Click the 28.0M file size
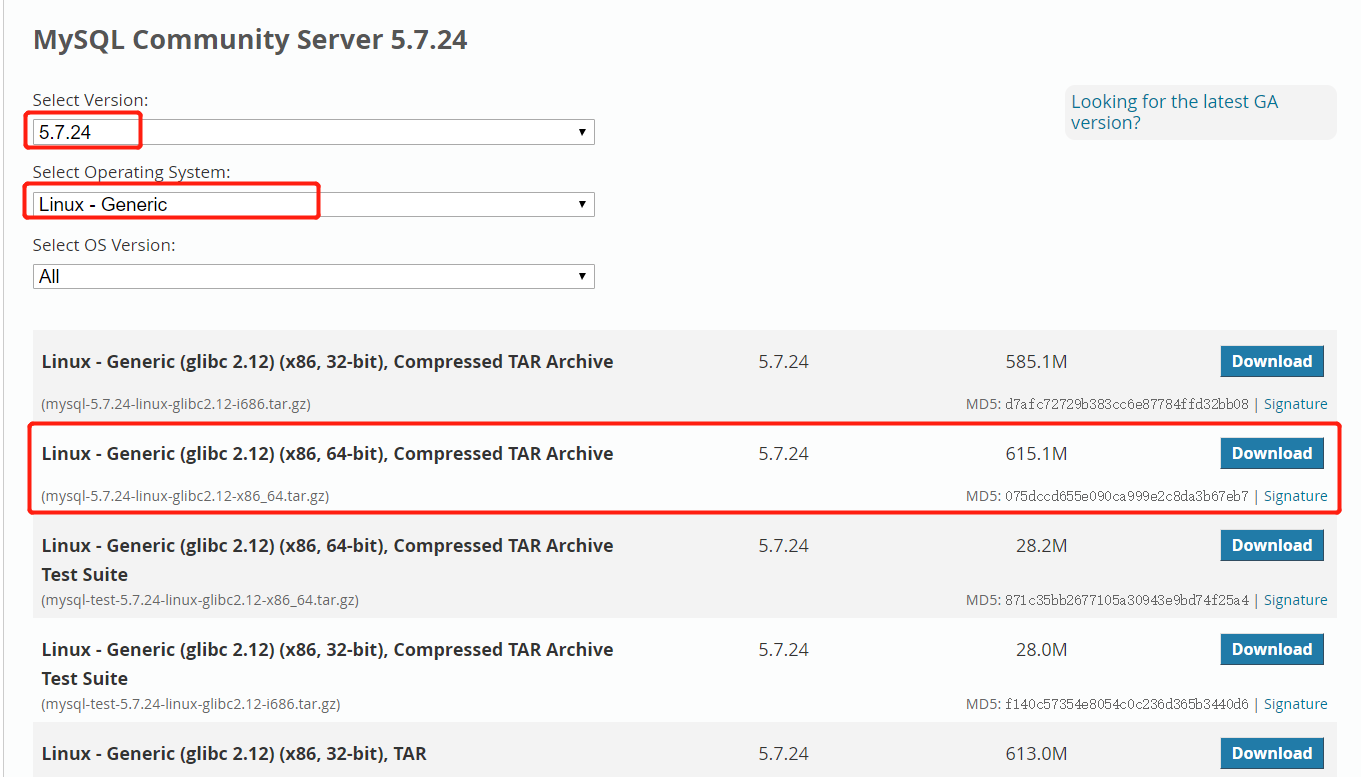Image resolution: width=1361 pixels, height=777 pixels. 1041,650
